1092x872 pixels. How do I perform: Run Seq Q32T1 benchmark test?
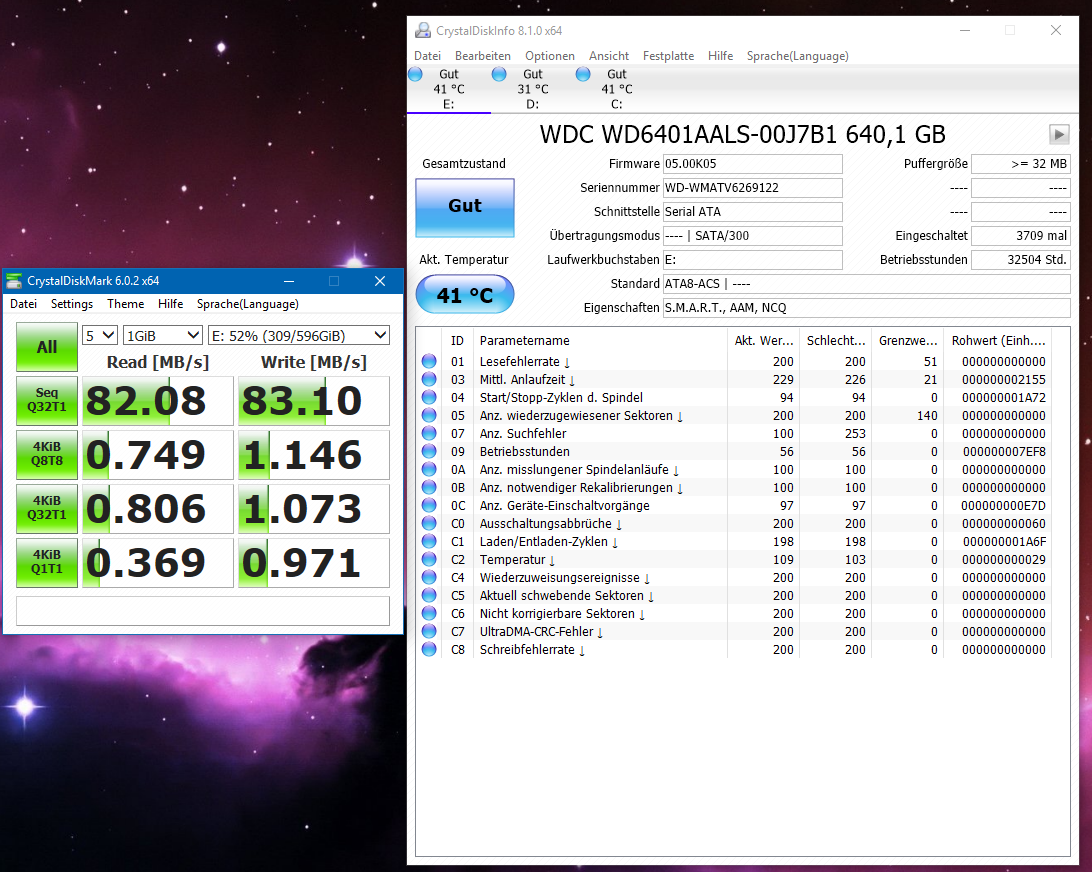(47, 400)
